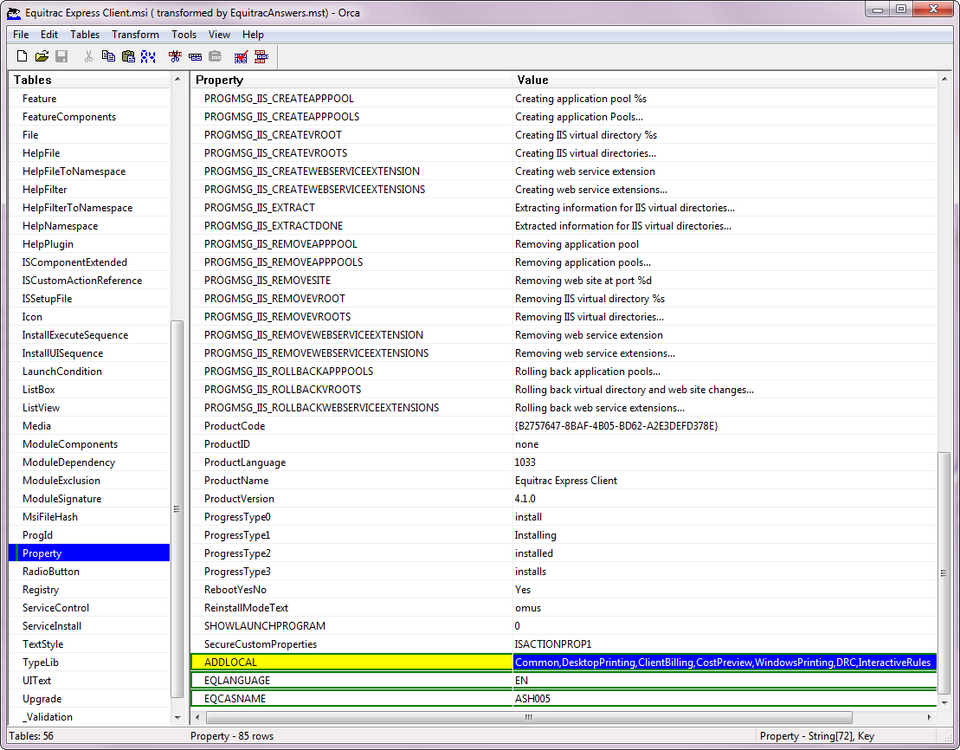Click the property grid scroll right arrow
This screenshot has width=960, height=750.
[929, 717]
